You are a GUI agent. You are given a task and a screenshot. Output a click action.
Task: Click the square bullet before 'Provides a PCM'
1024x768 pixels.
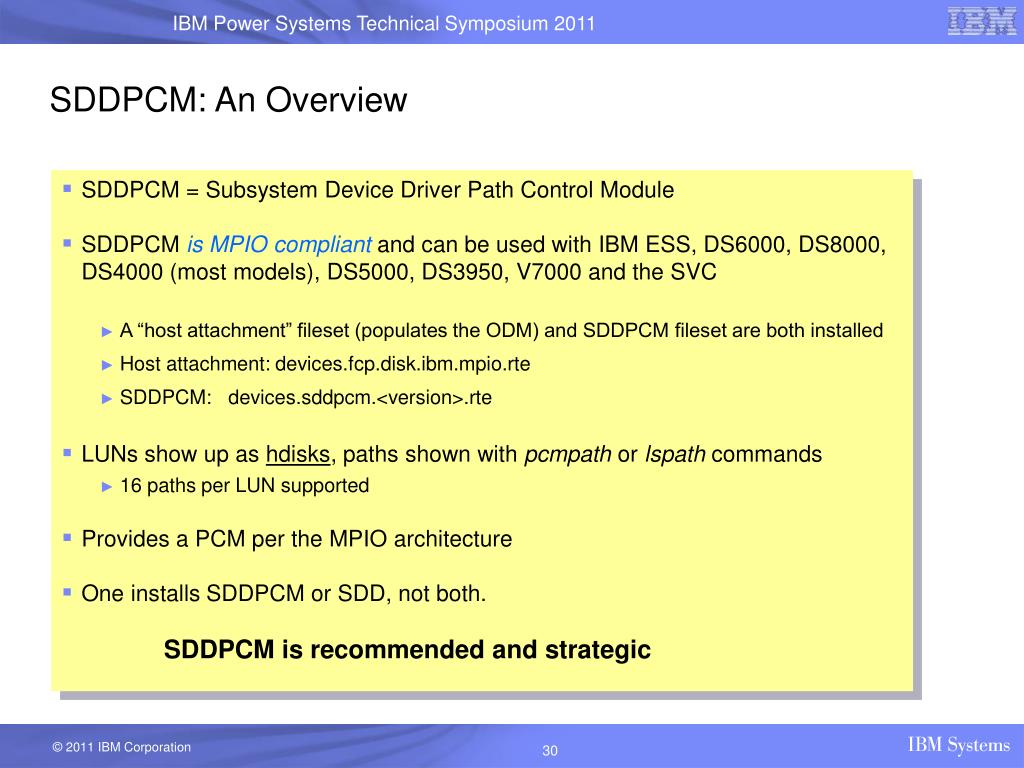click(x=67, y=537)
